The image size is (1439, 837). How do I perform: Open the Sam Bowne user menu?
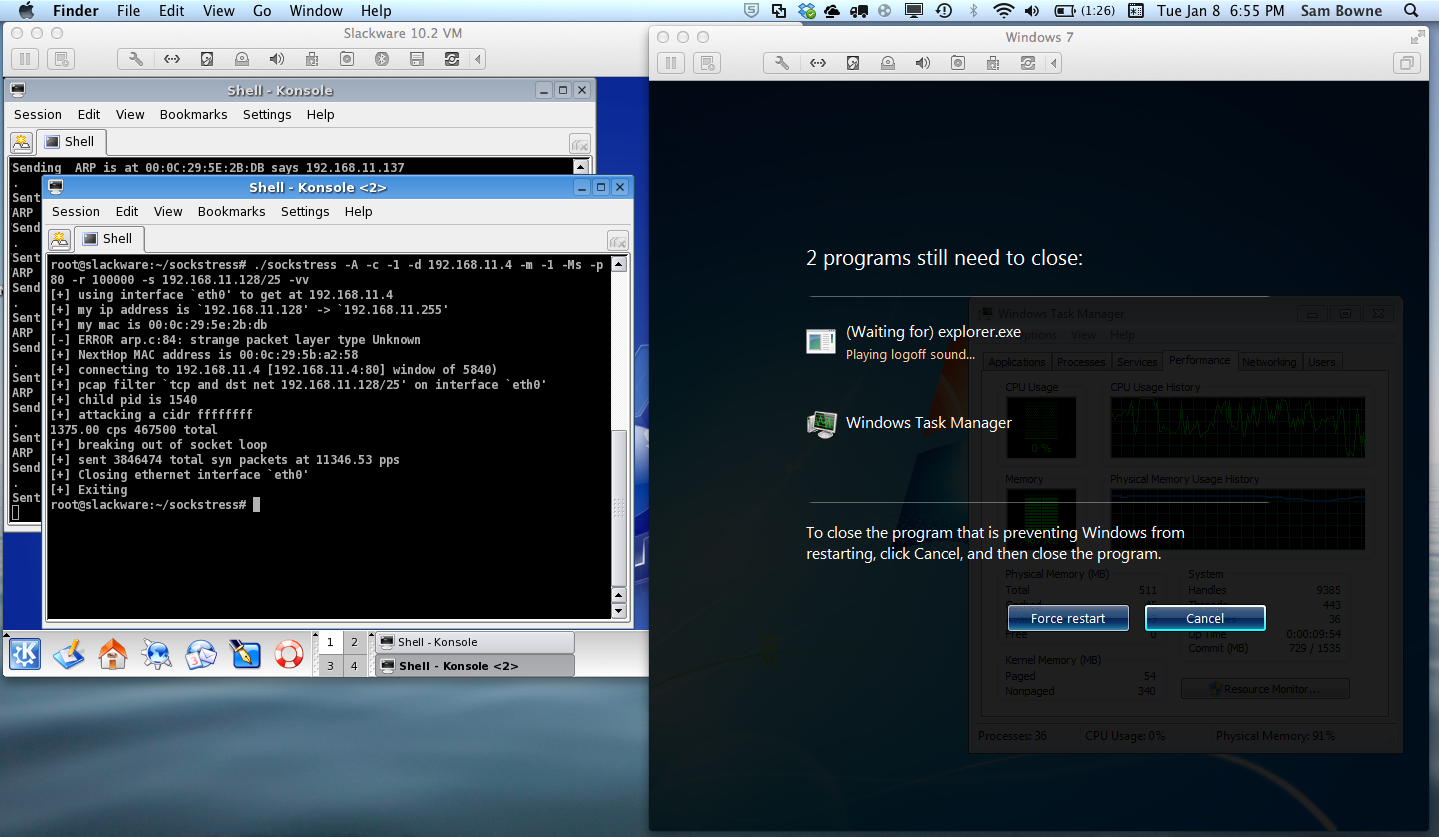pos(1341,11)
